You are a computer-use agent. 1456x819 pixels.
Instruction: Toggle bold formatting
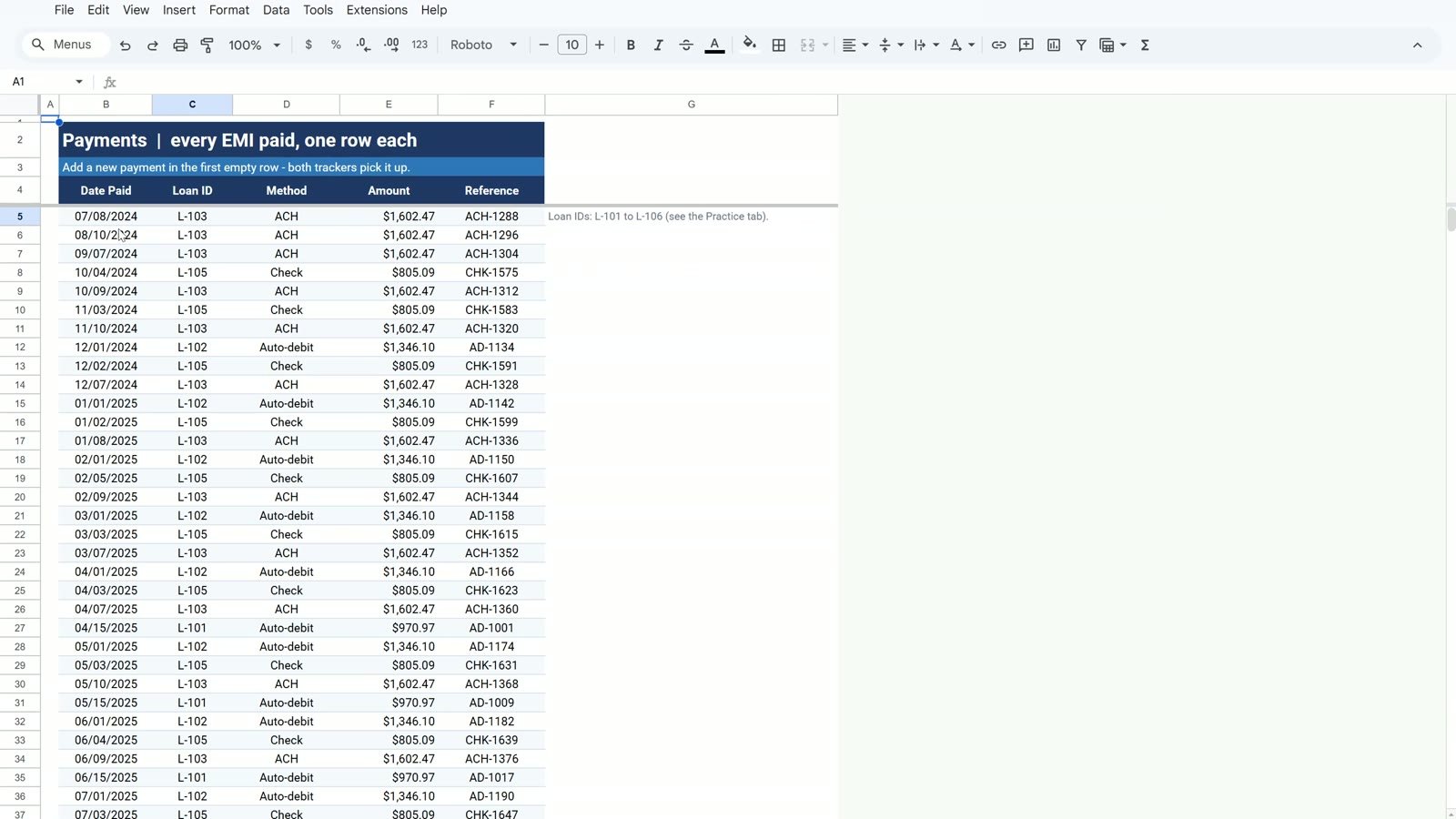[631, 45]
